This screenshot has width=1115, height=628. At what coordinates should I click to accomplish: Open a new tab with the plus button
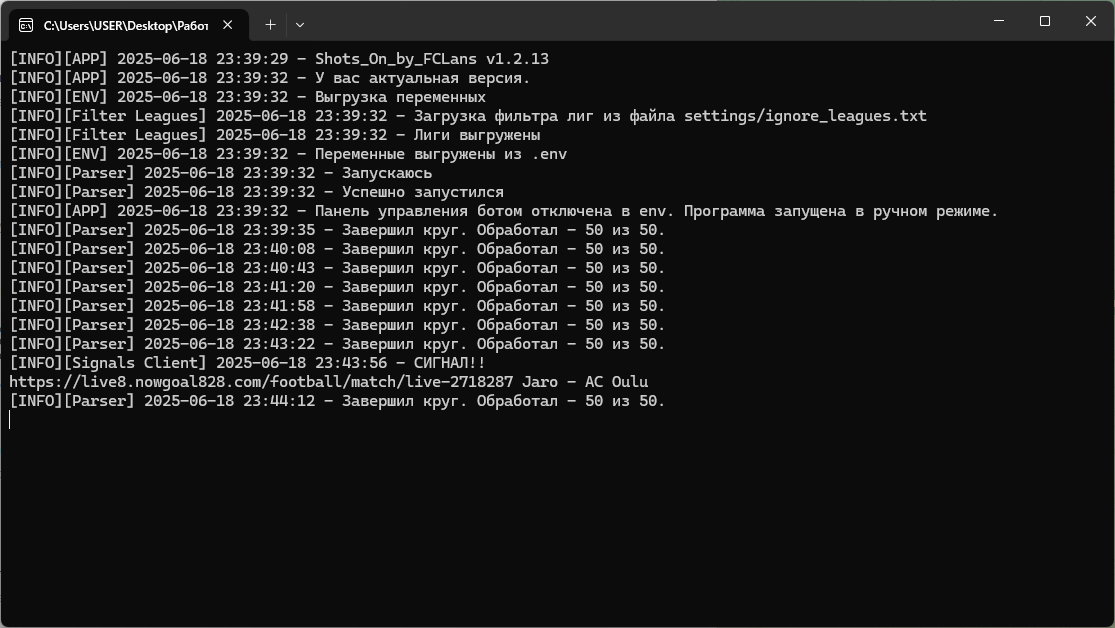[270, 24]
